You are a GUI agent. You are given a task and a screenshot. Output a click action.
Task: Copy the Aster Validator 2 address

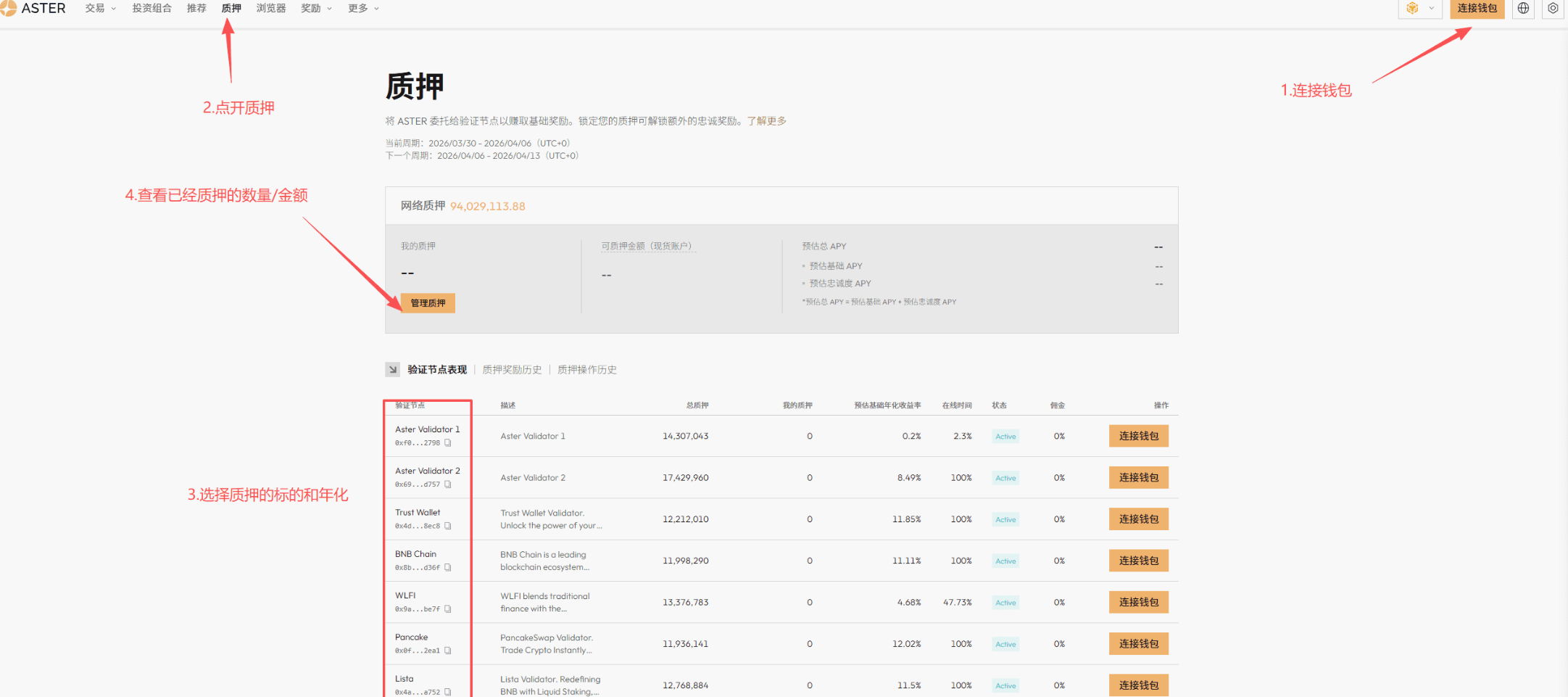tap(448, 484)
